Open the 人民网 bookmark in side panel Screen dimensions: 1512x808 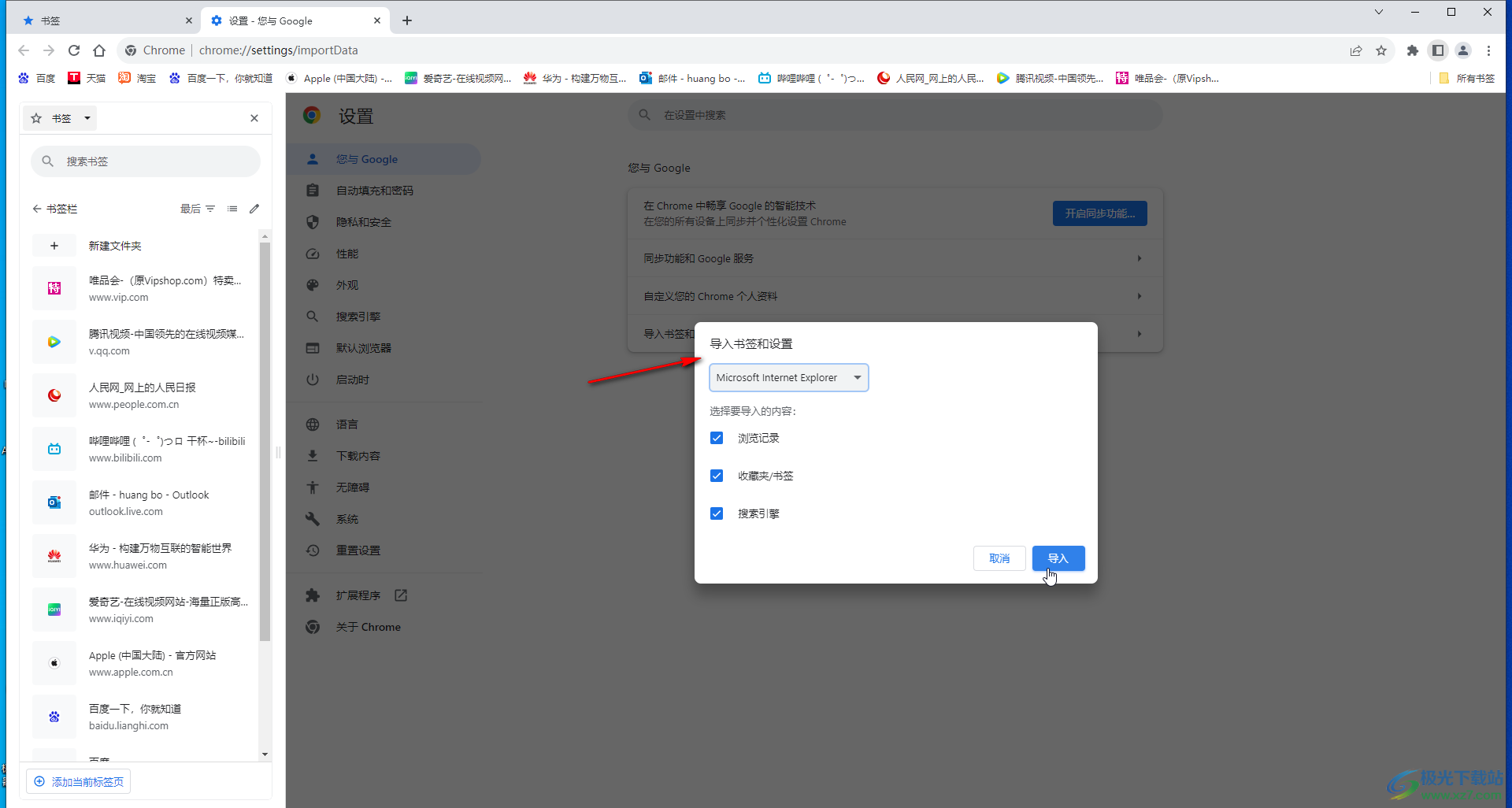tap(146, 395)
